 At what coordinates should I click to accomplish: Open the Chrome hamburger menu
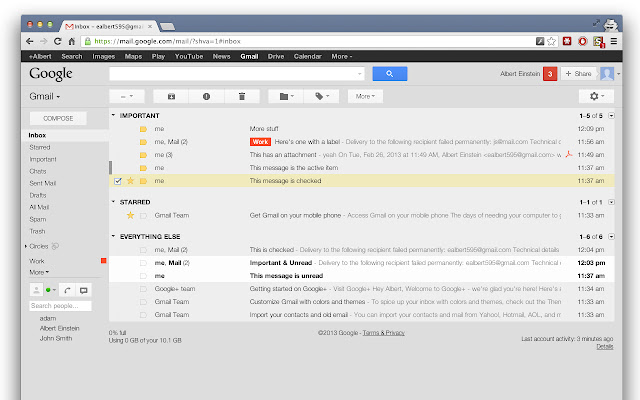click(x=613, y=41)
